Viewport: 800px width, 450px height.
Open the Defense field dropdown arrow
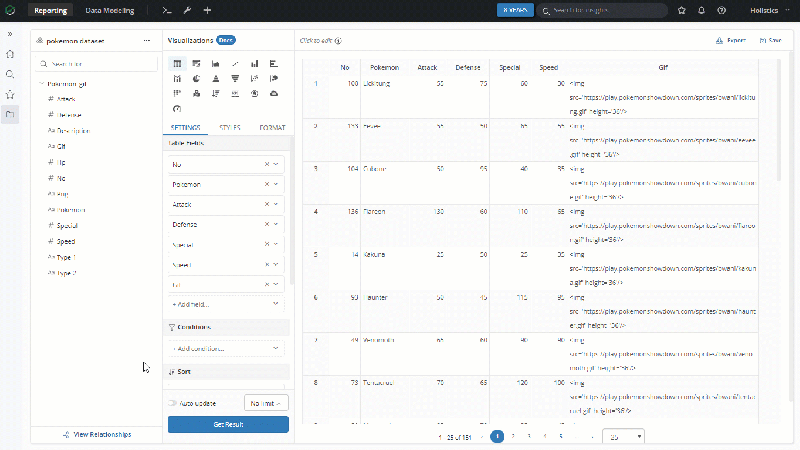pos(276,224)
